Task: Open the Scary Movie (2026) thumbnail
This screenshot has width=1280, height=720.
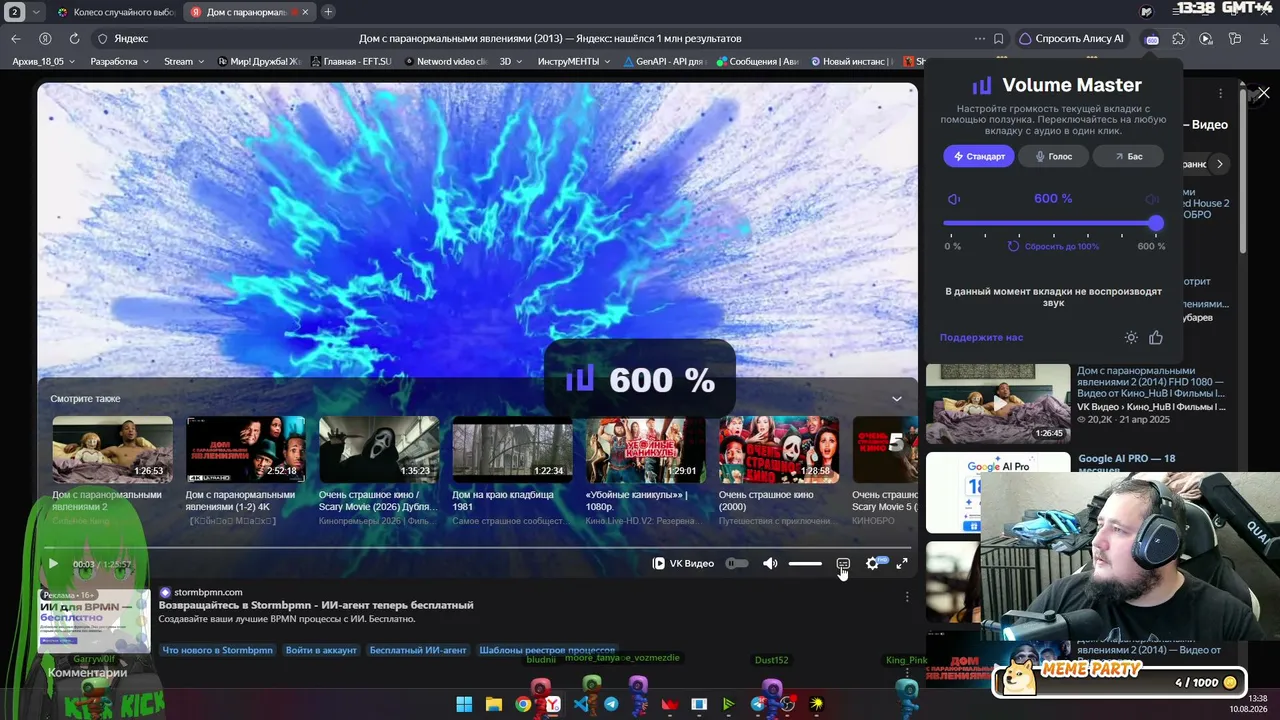Action: pyautogui.click(x=379, y=449)
